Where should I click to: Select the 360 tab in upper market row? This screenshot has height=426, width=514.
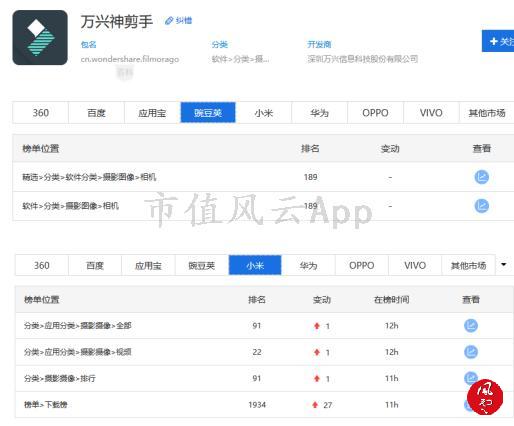click(40, 113)
